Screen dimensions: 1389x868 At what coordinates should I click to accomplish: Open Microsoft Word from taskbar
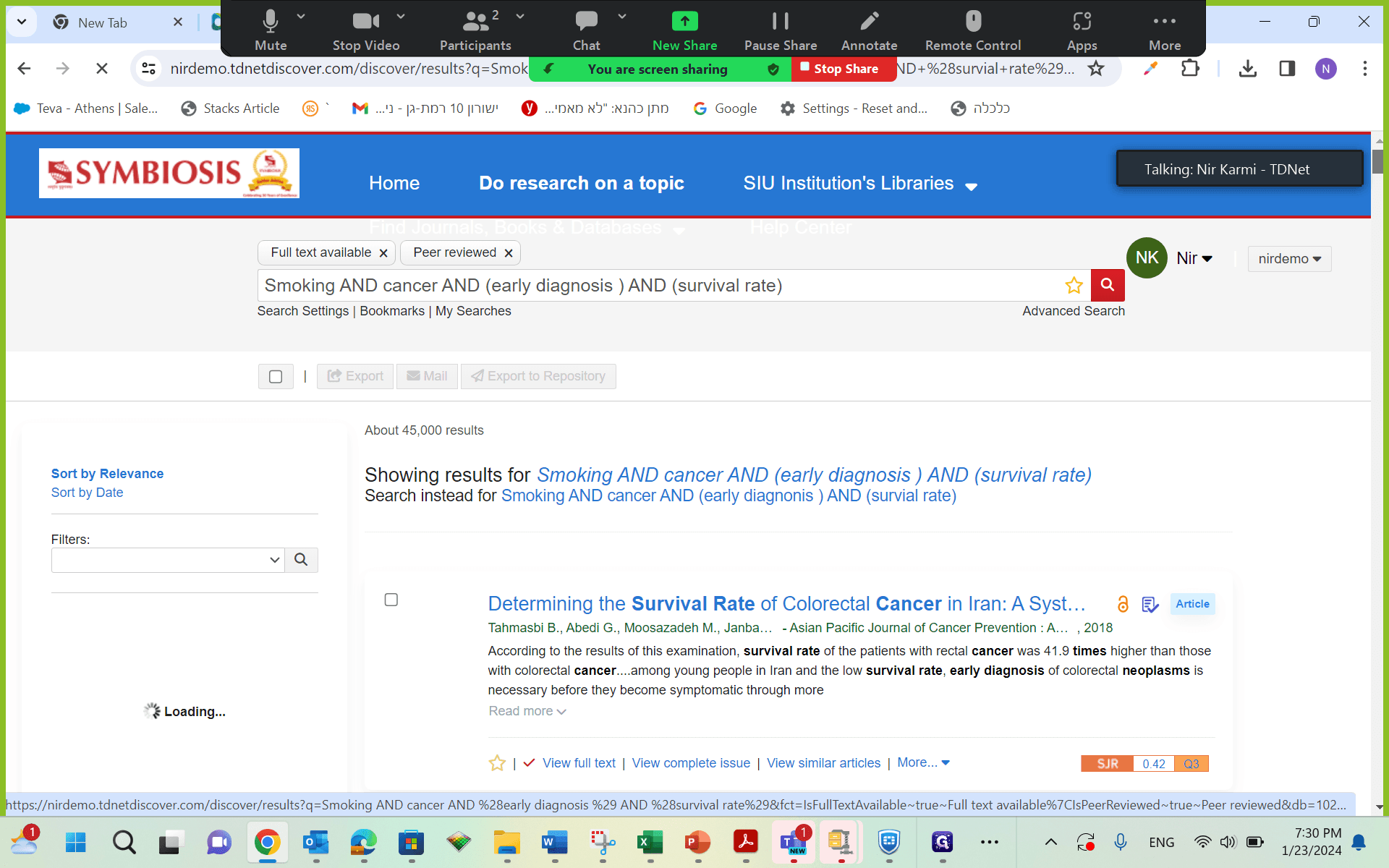pos(554,842)
